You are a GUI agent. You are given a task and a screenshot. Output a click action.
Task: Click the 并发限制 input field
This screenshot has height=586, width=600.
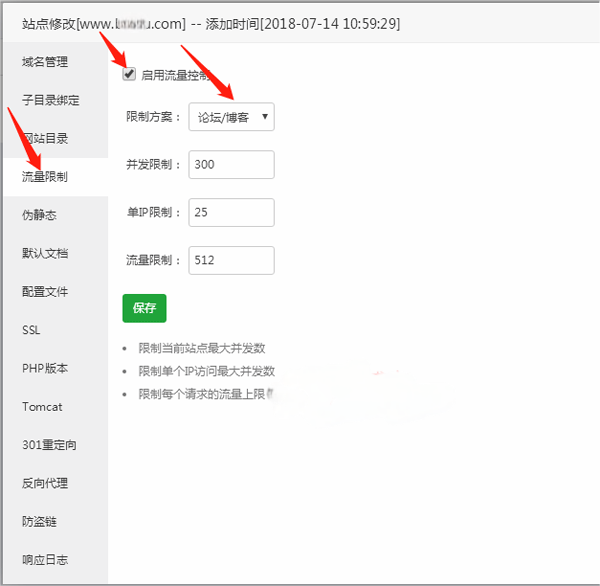[x=231, y=165]
